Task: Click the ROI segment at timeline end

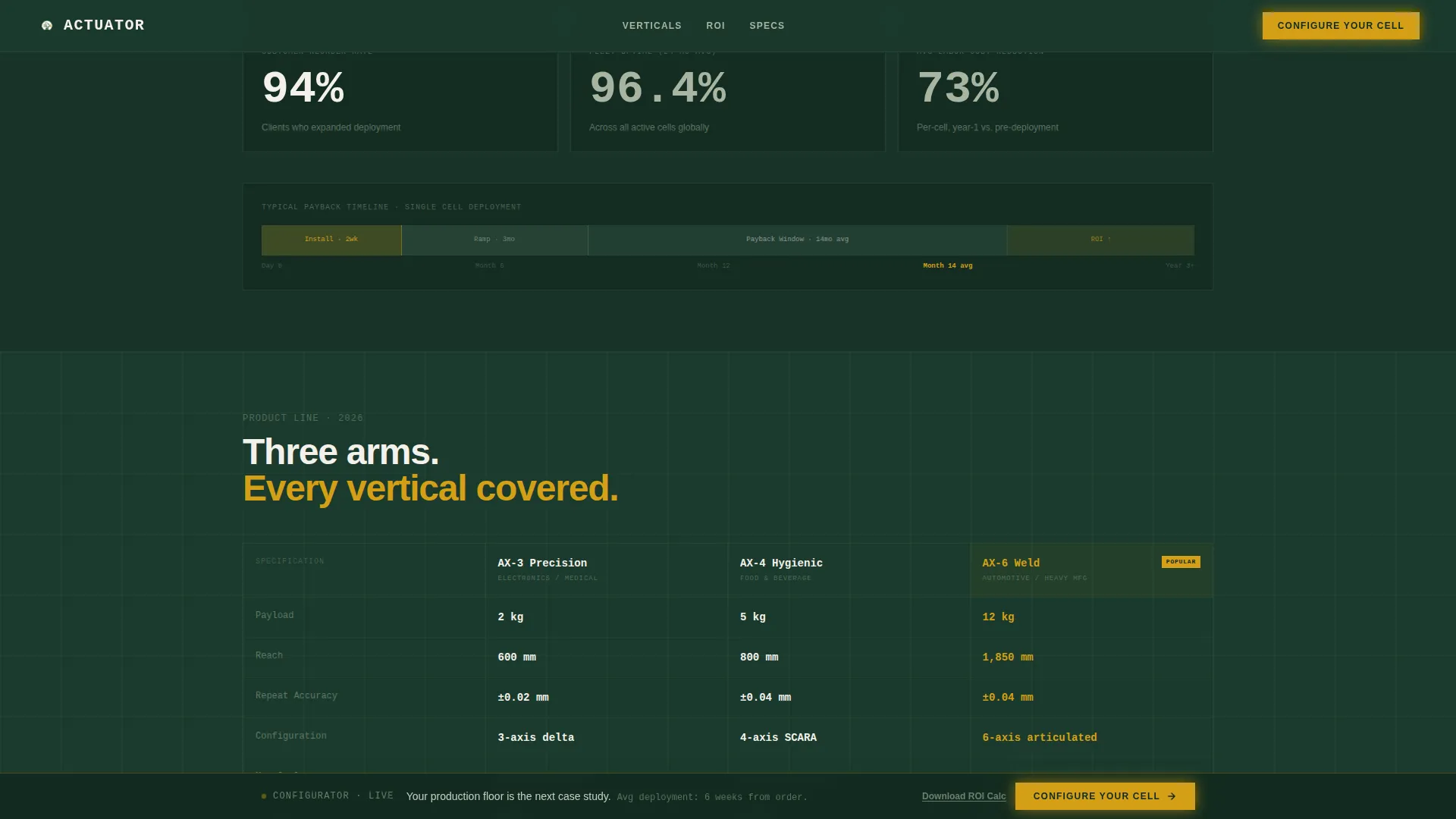Action: coord(1100,240)
